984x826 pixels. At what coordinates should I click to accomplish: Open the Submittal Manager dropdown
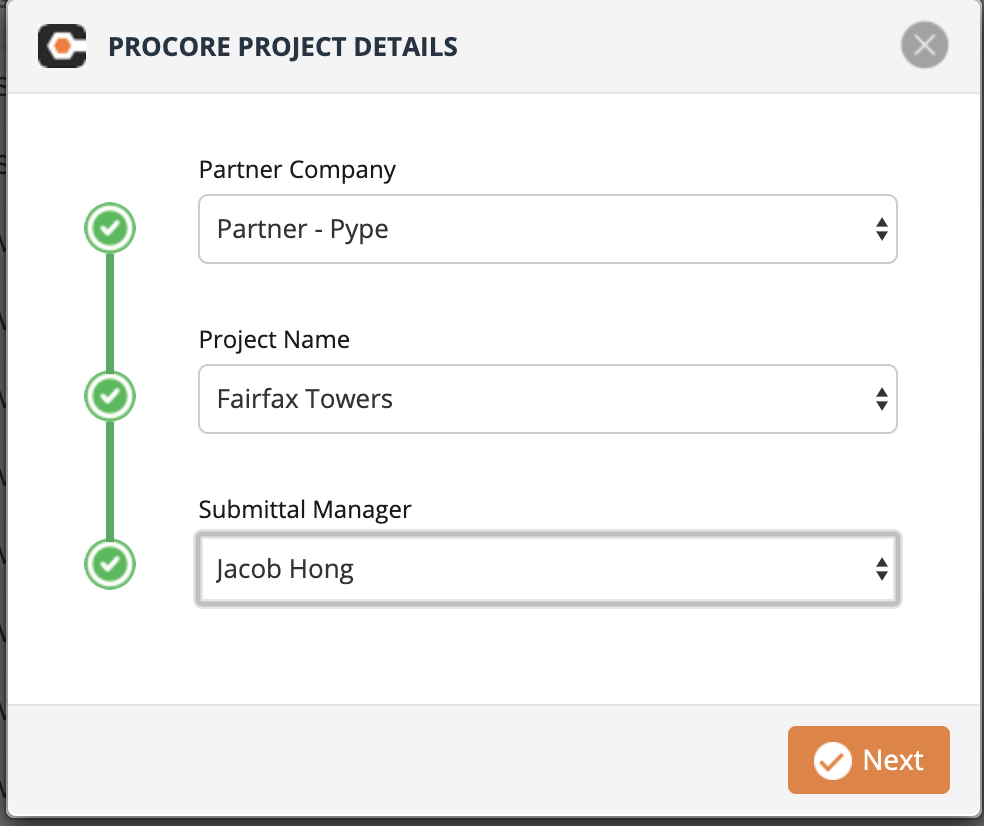(547, 570)
